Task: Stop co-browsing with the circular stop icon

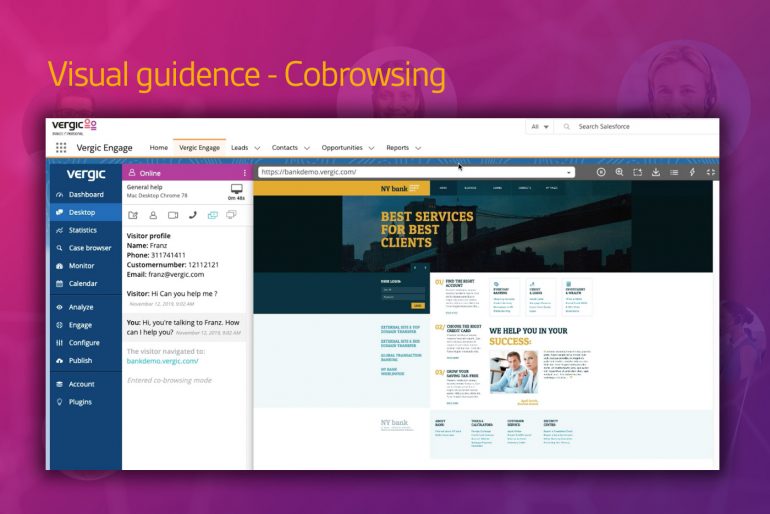Action: [601, 172]
